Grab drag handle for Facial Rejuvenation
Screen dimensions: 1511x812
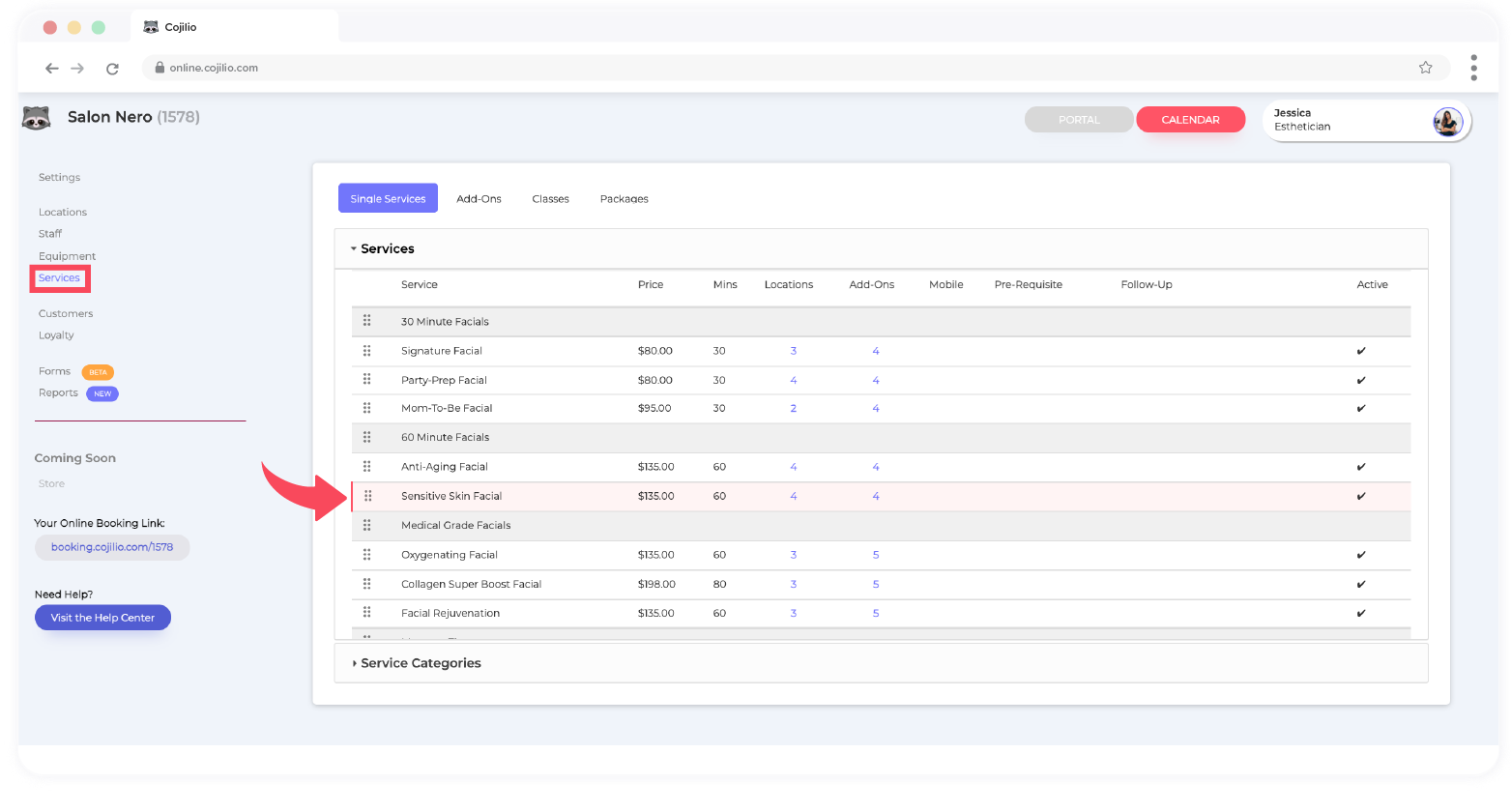click(367, 613)
